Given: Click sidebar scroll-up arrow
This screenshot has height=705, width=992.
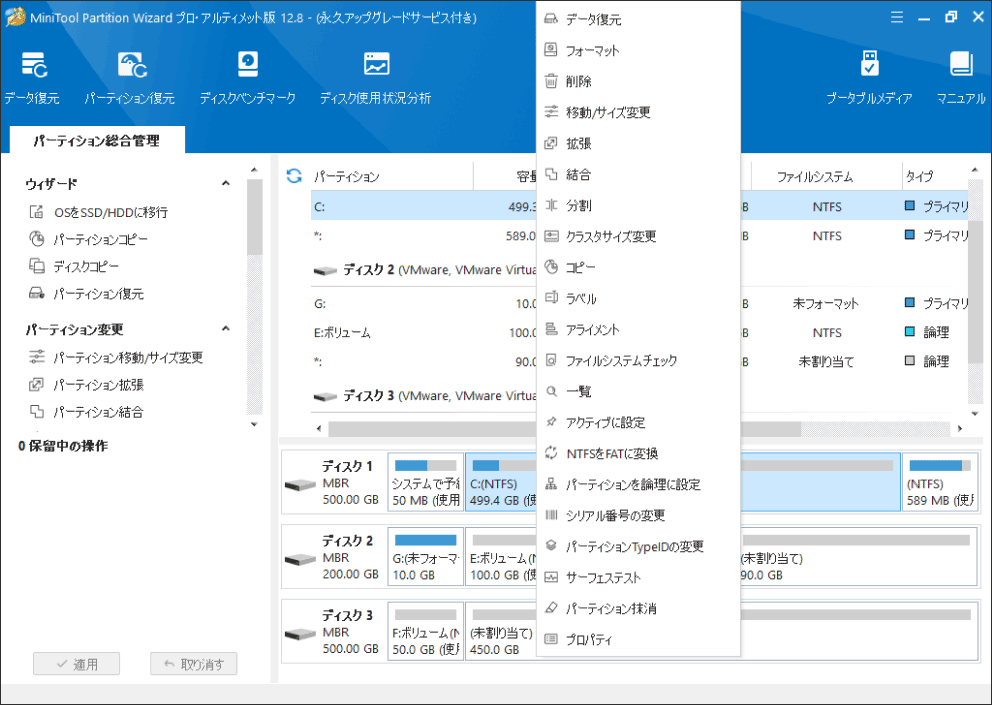Looking at the screenshot, I should click(254, 170).
